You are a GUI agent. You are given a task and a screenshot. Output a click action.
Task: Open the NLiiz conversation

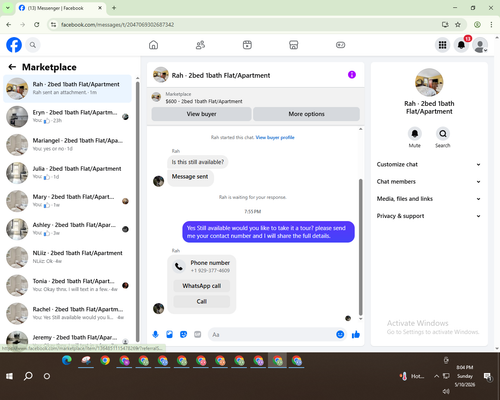tap(67, 257)
